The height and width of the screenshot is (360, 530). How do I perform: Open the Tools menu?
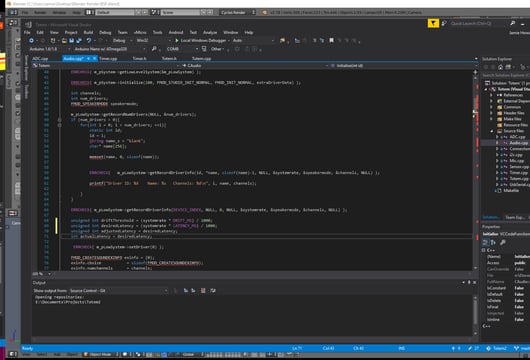pyautogui.click(x=158, y=32)
